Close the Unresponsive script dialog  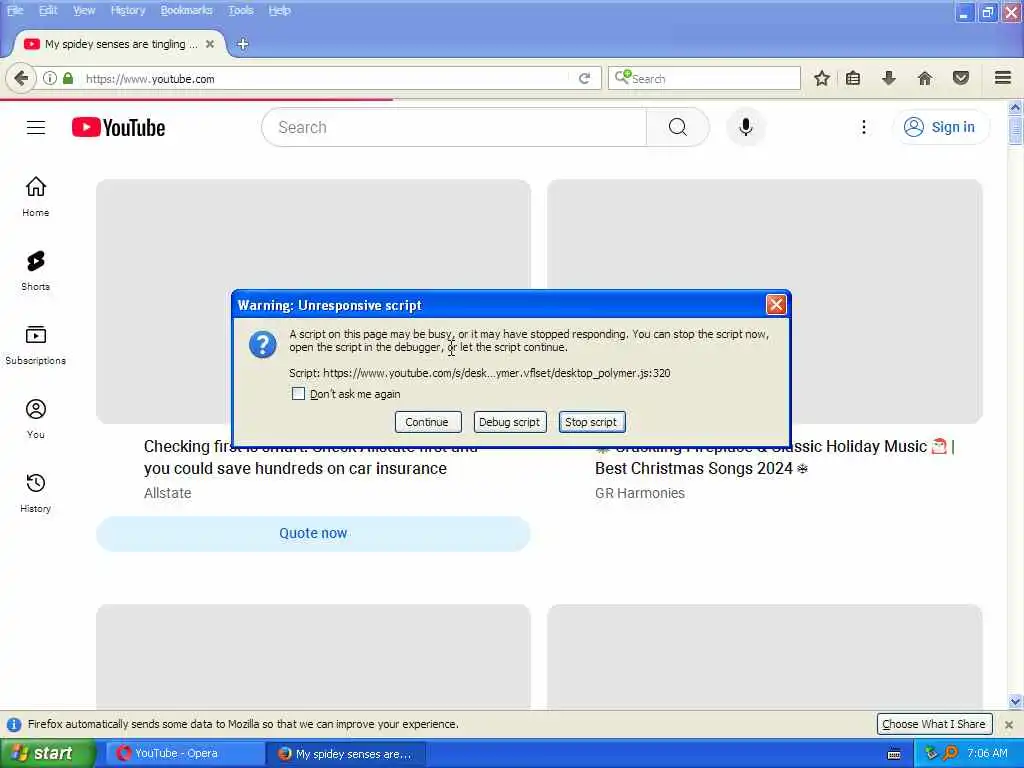click(x=776, y=304)
